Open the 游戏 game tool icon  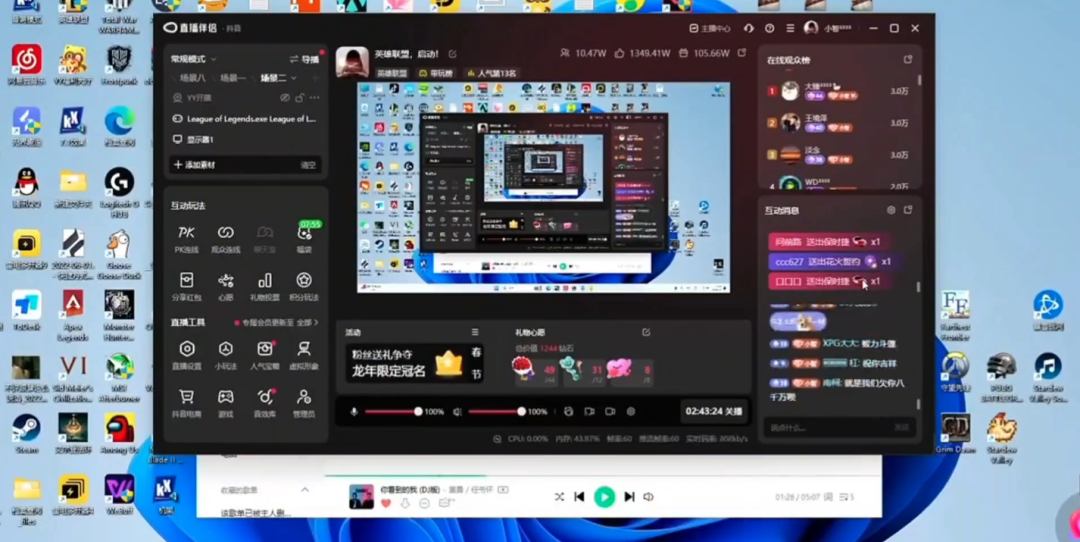click(x=225, y=403)
